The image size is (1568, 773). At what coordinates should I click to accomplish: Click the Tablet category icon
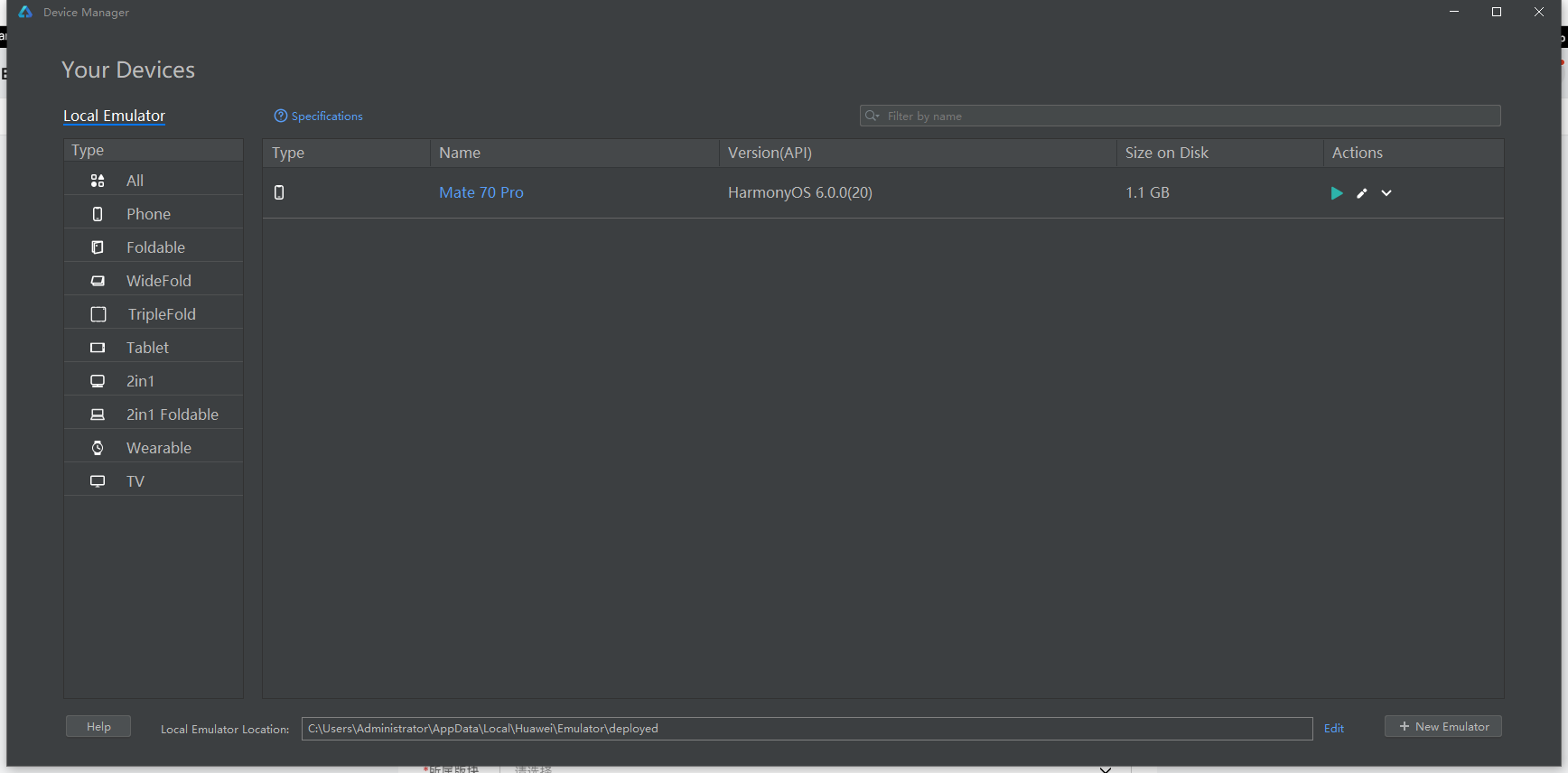pyautogui.click(x=98, y=348)
